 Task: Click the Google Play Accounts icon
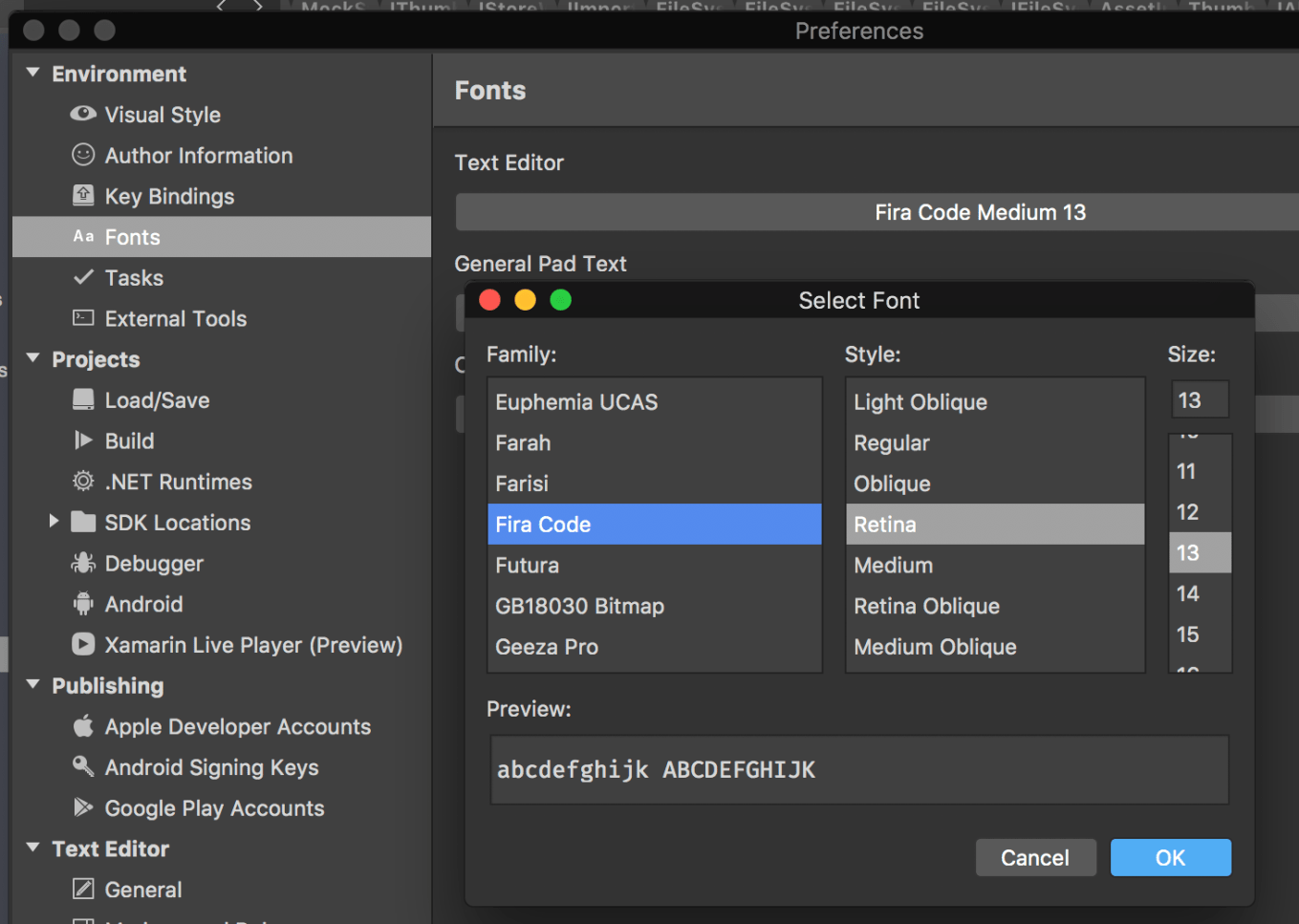coord(83,807)
